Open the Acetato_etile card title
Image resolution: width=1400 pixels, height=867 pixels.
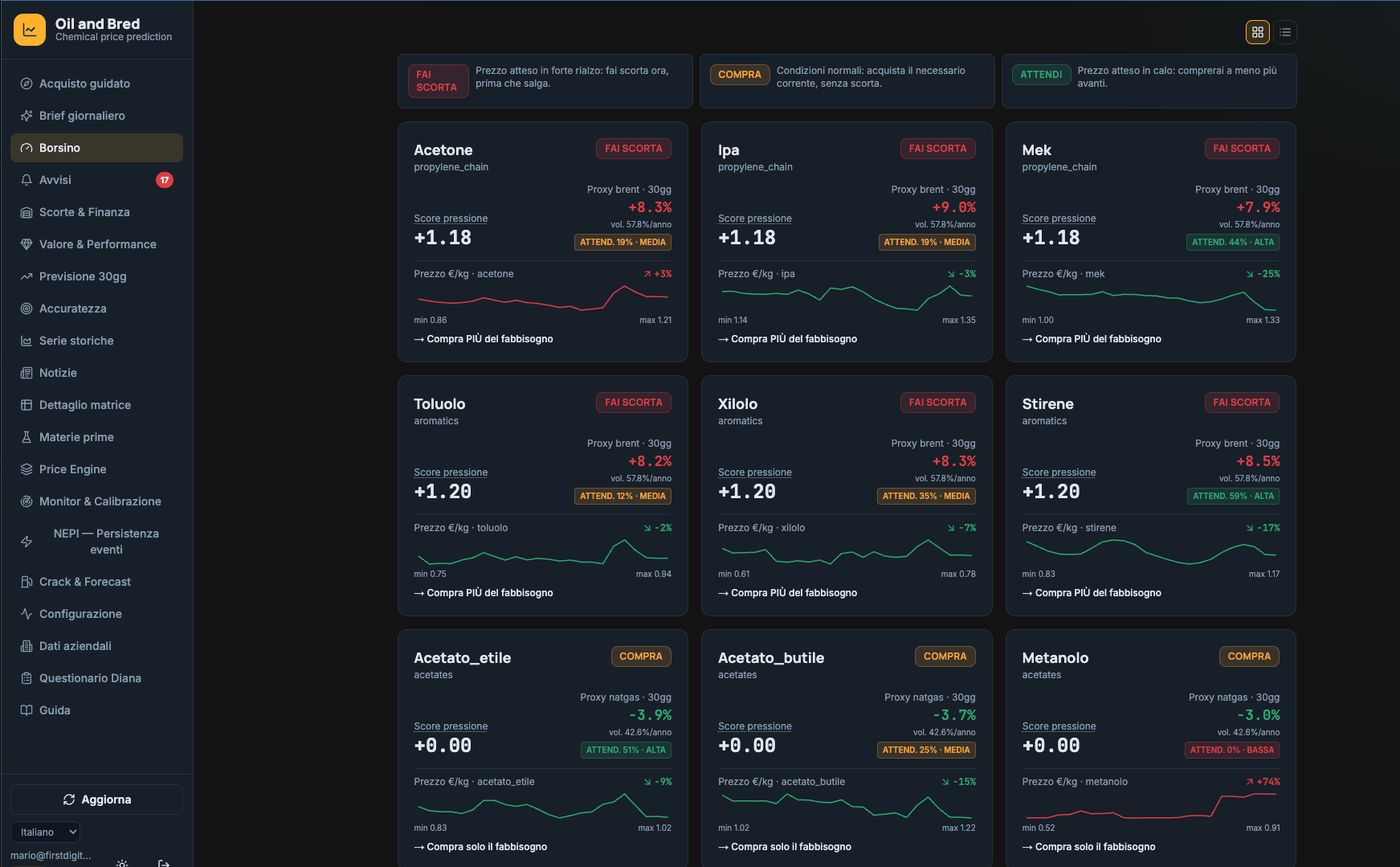coord(463,658)
